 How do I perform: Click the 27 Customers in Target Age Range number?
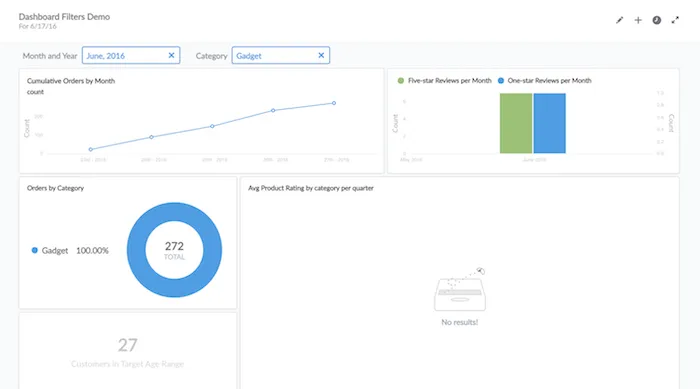128,345
